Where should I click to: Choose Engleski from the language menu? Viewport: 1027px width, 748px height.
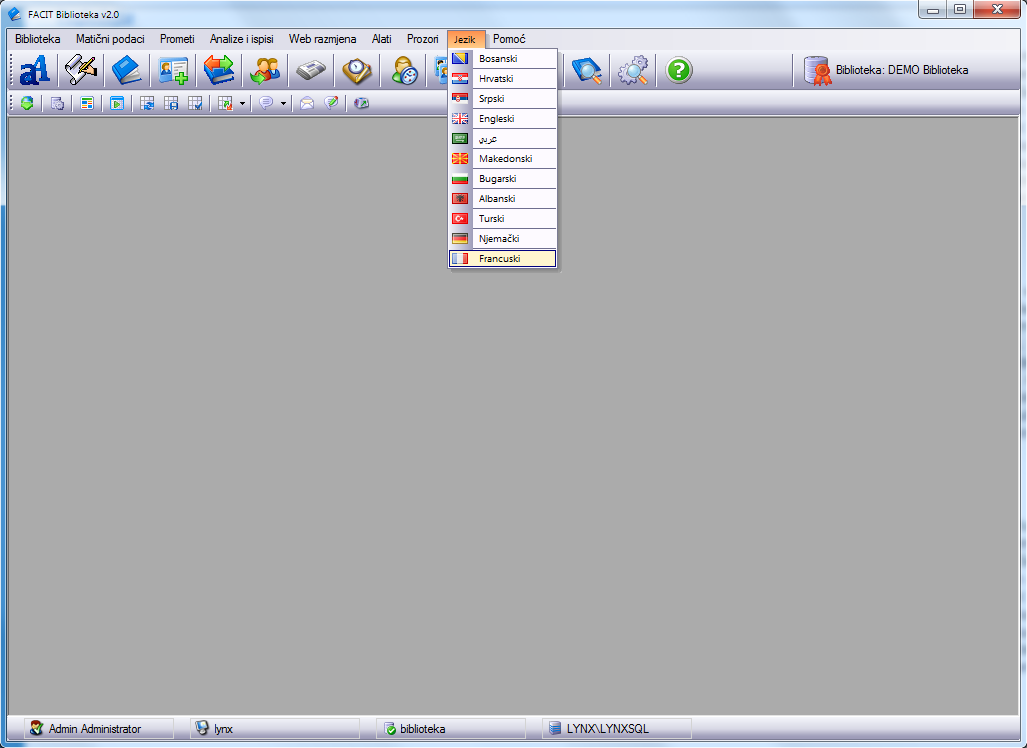(x=496, y=119)
